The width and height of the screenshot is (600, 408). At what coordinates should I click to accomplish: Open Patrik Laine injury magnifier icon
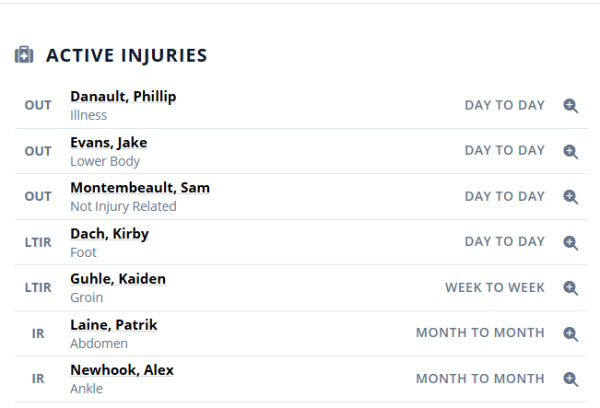point(571,334)
